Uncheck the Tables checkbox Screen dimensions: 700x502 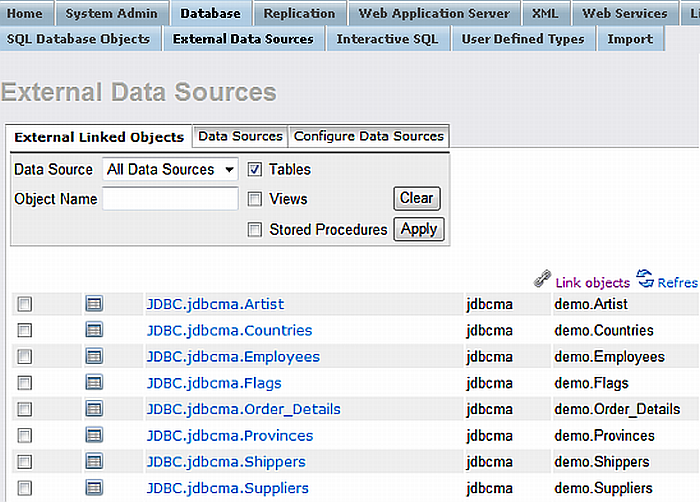click(x=255, y=170)
